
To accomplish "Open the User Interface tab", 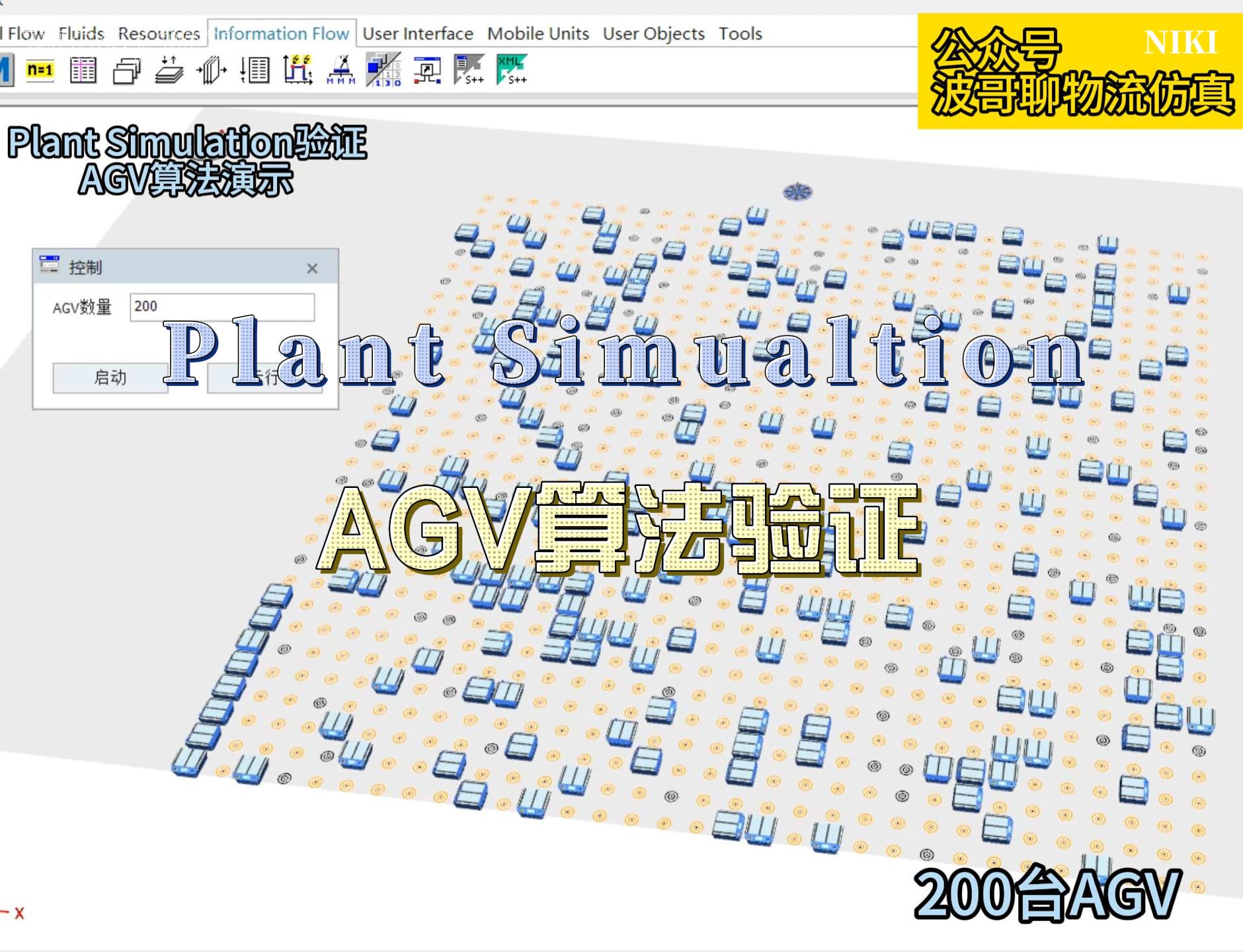I will 418,33.
